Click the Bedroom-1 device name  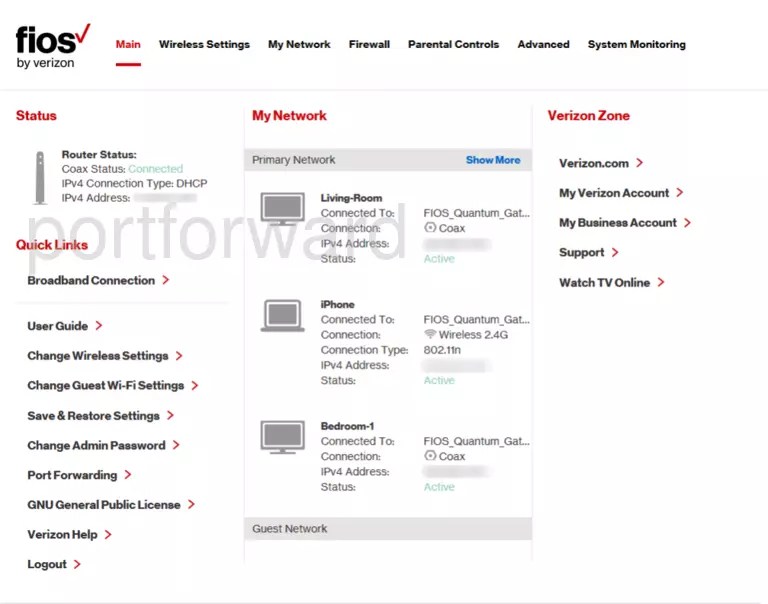point(347,426)
